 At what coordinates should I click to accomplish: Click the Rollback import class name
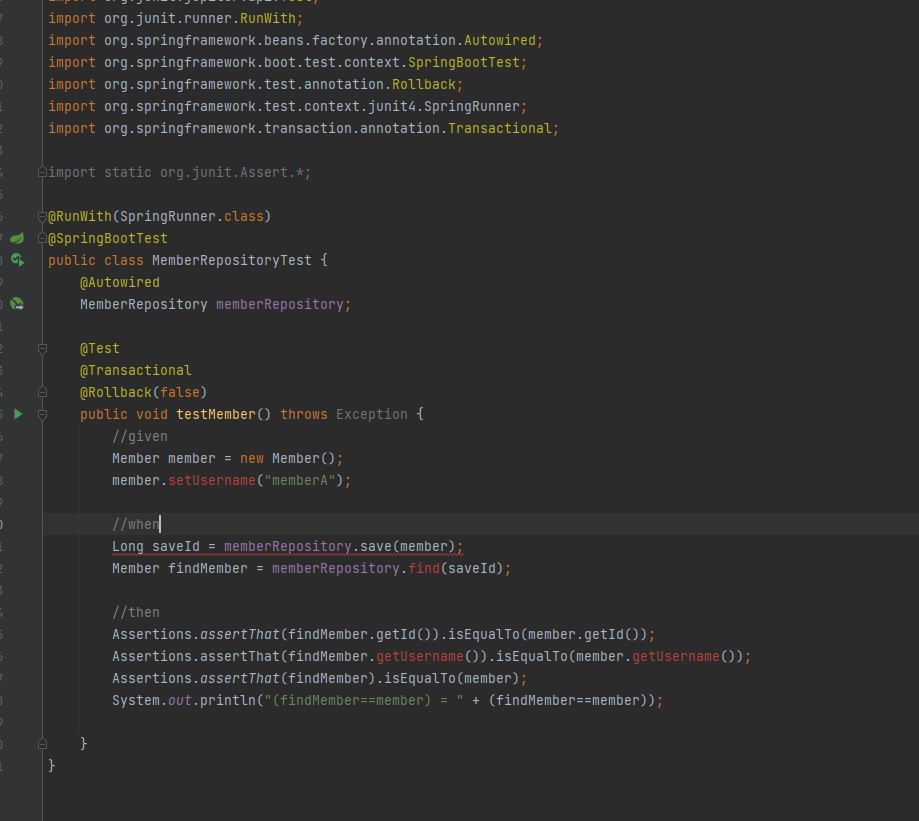424,84
